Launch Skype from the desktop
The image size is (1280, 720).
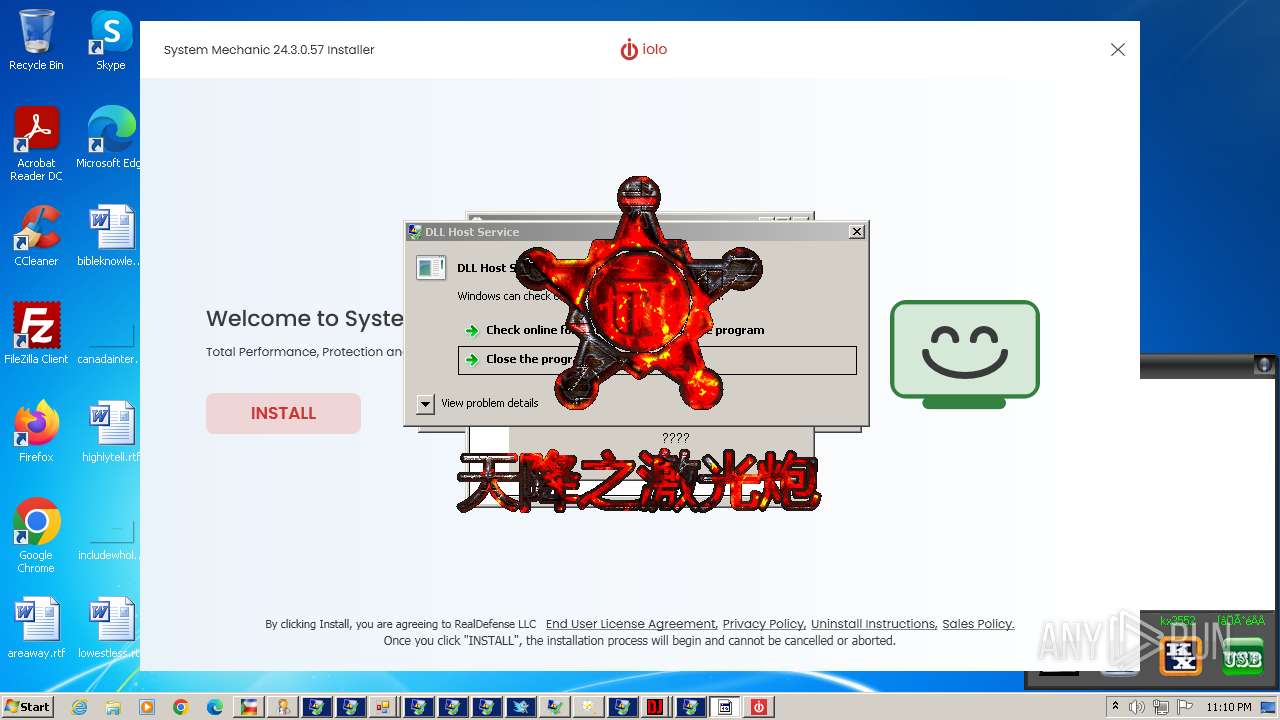(x=110, y=40)
